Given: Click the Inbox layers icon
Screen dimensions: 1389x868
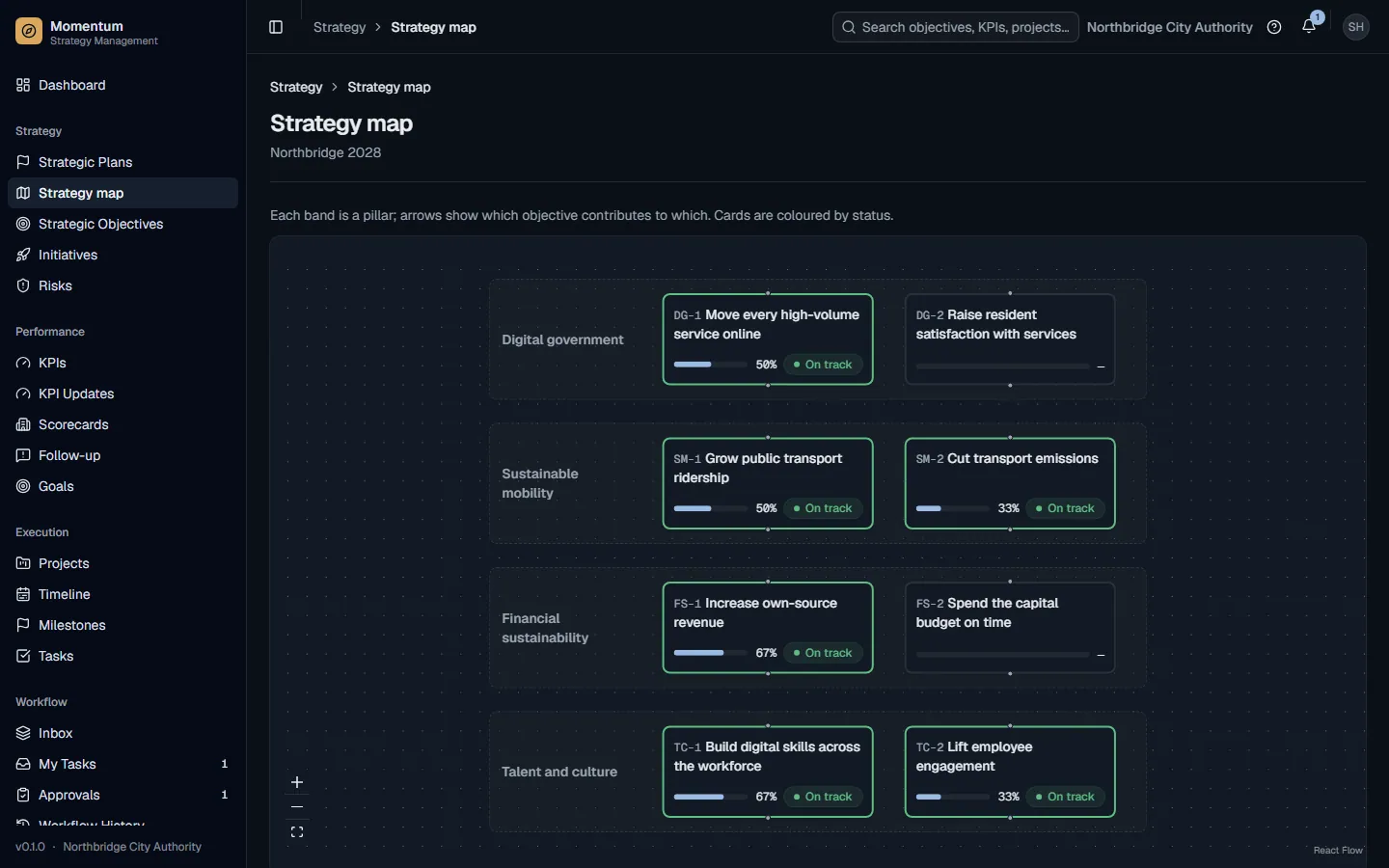Looking at the screenshot, I should coord(23,733).
